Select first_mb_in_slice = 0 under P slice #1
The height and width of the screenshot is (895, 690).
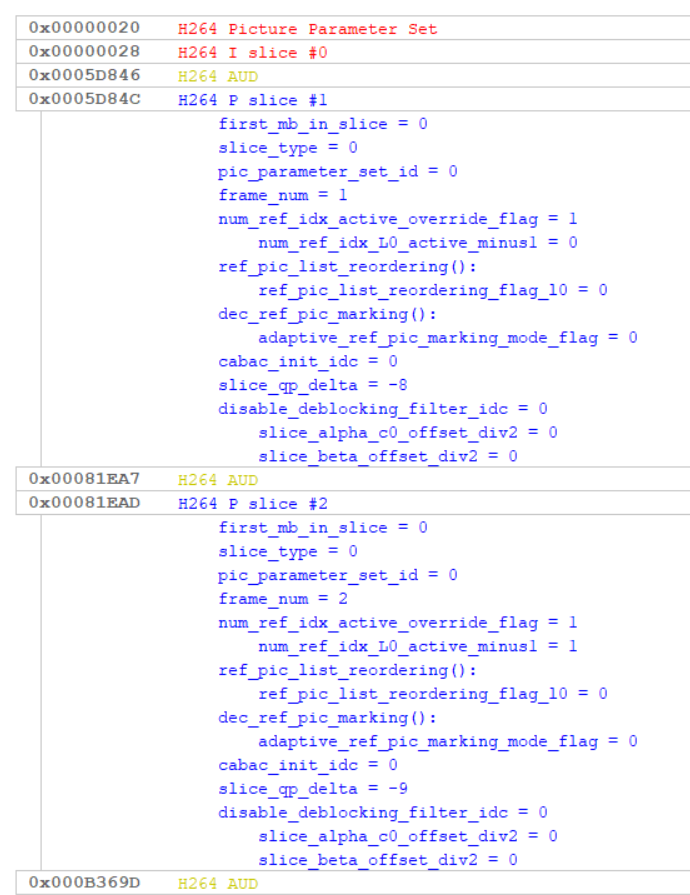point(323,124)
